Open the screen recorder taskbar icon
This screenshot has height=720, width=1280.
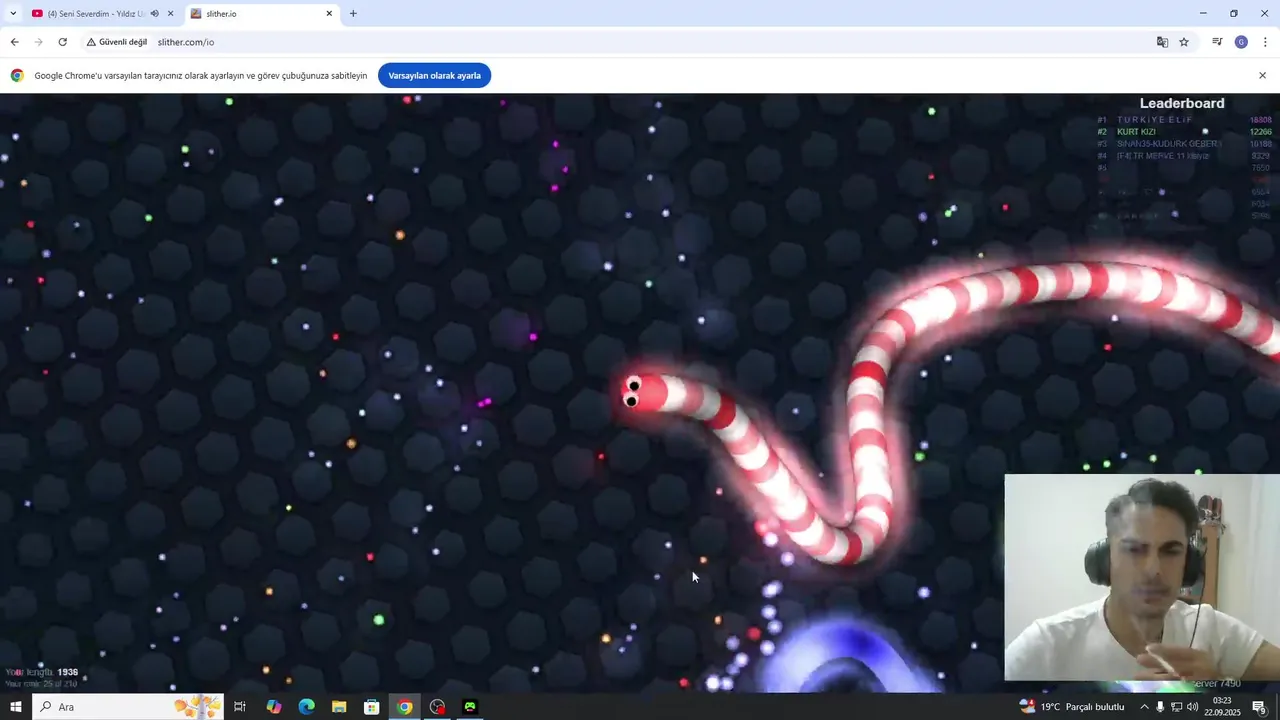pos(437,707)
